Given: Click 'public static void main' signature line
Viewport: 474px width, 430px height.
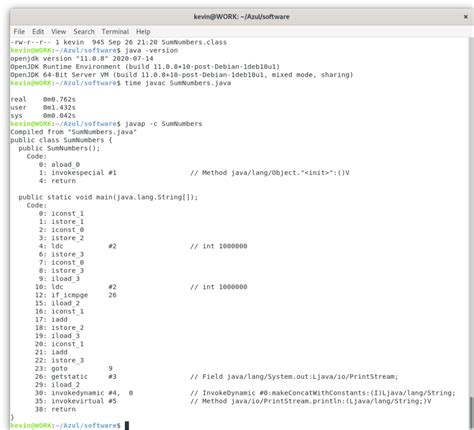Looking at the screenshot, I should (108, 197).
